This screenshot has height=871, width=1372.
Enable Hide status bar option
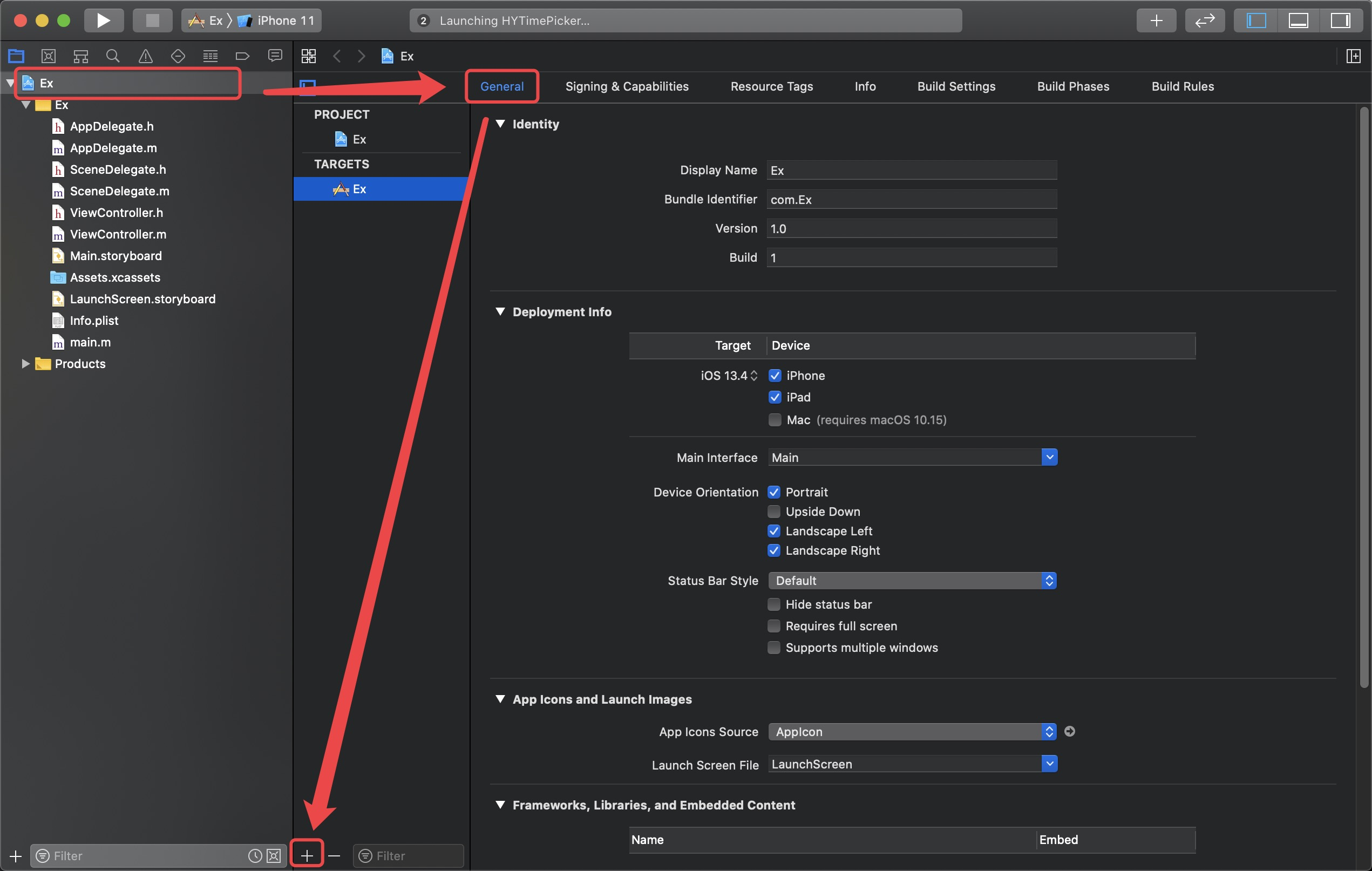(773, 604)
